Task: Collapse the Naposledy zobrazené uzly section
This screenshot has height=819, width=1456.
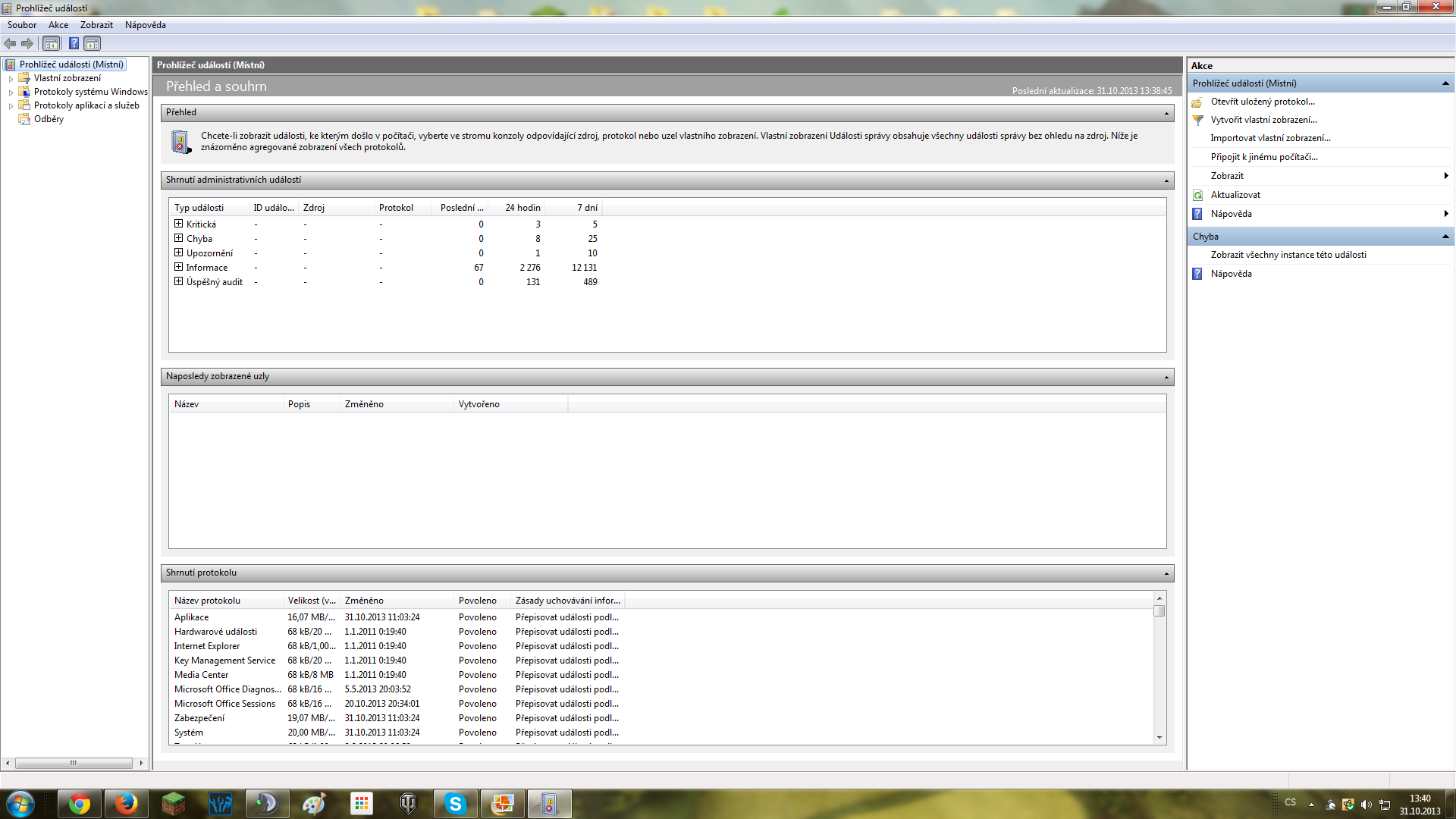Action: [1167, 377]
